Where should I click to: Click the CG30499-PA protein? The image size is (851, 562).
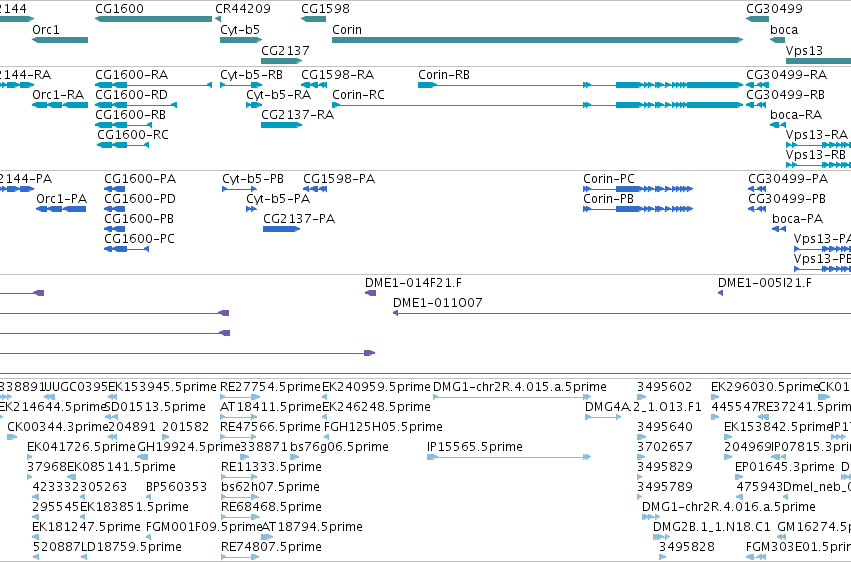click(757, 189)
